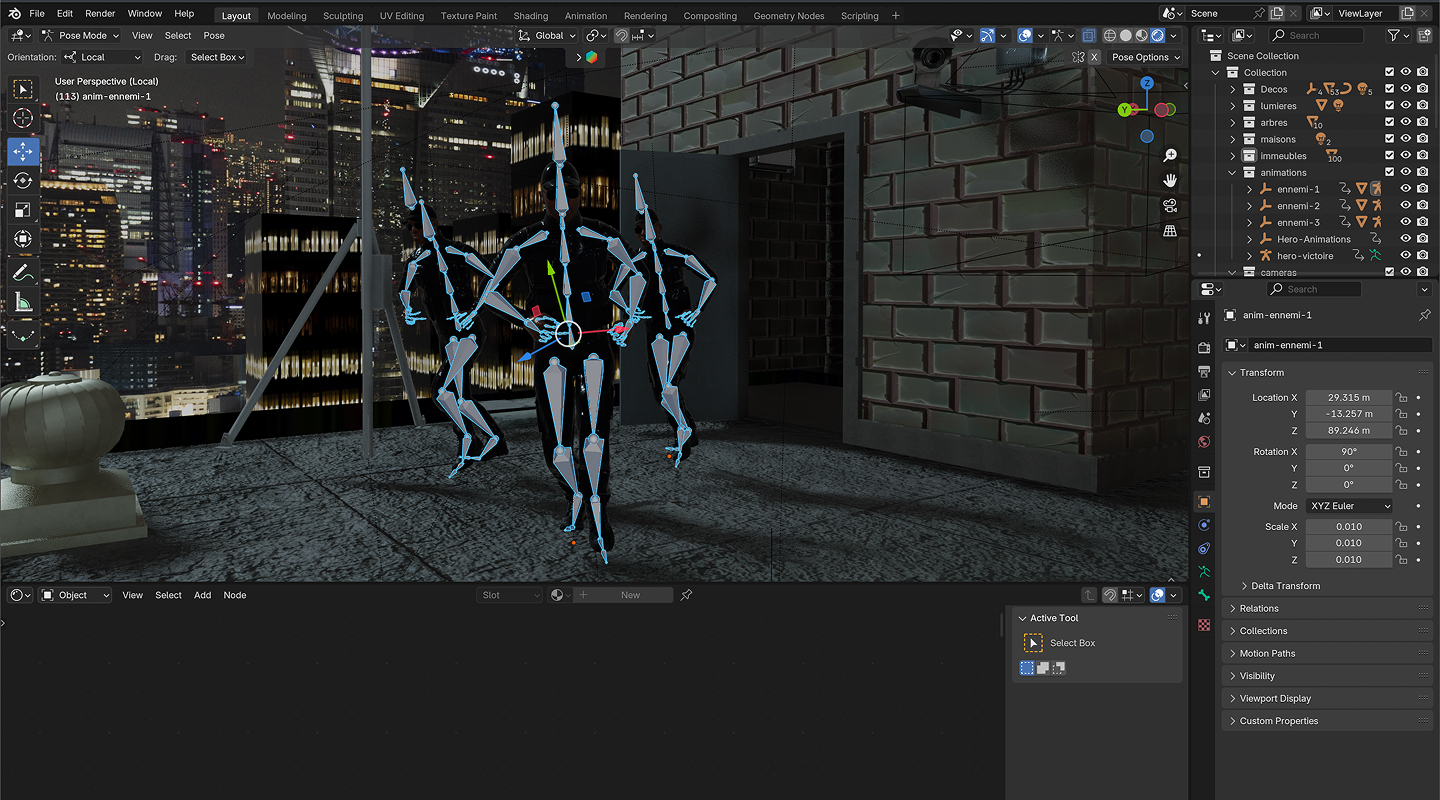The image size is (1440, 800).
Task: Pin the anim-ennemi-1 properties panel
Action: 1424,315
